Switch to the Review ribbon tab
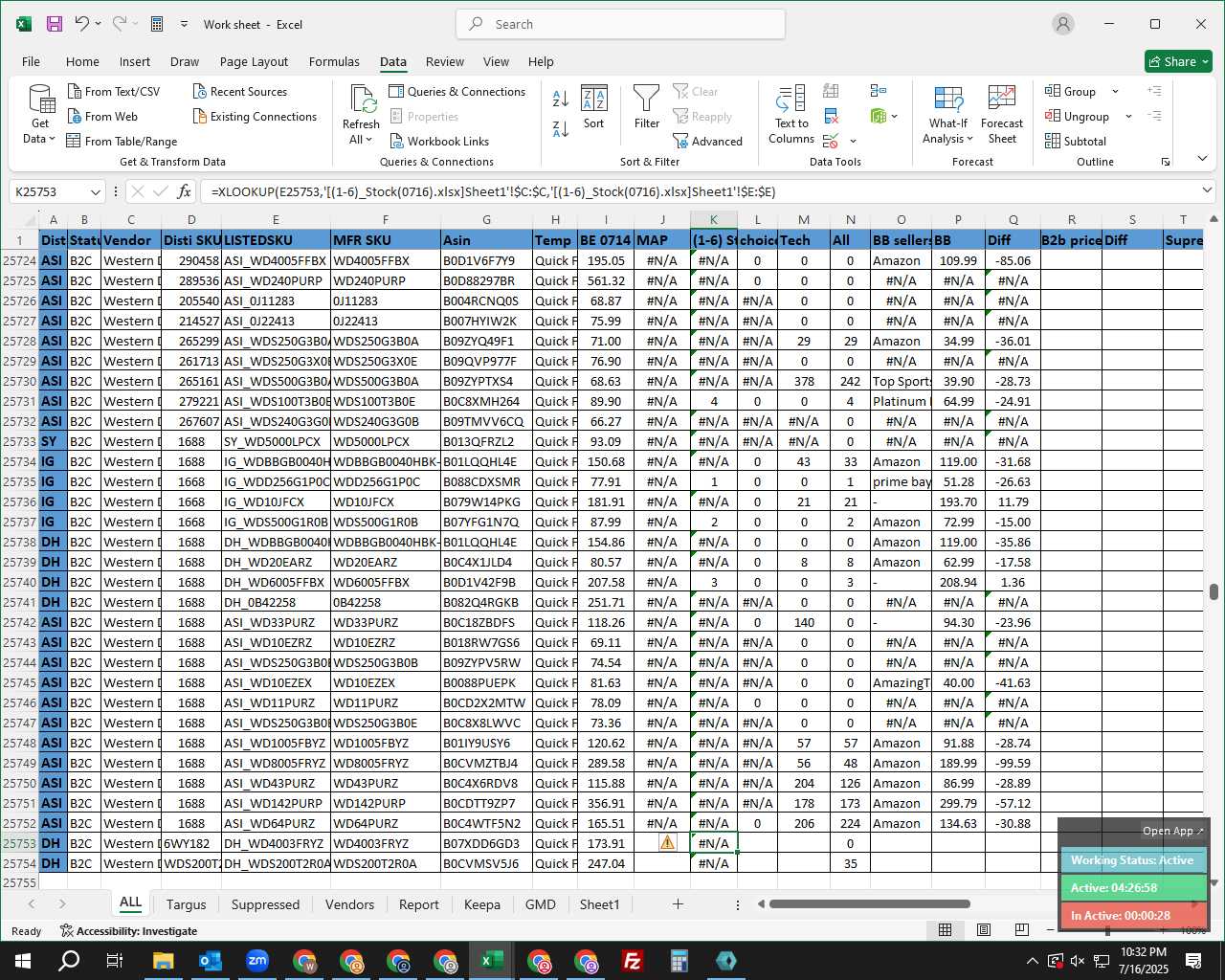 445,61
